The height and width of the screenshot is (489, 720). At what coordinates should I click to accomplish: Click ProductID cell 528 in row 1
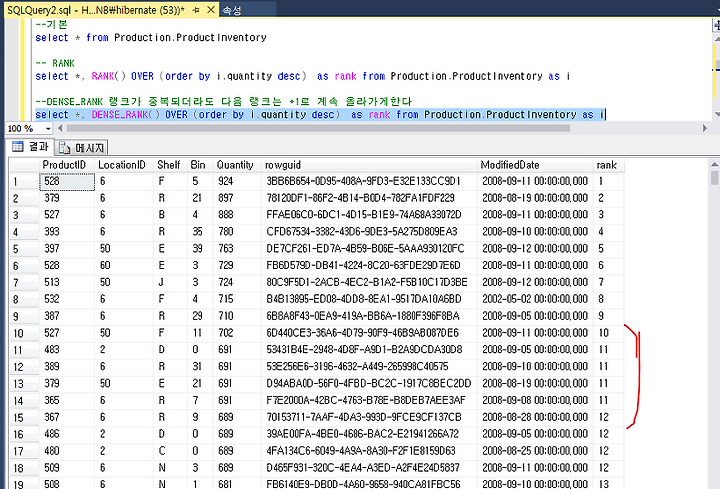67,181
